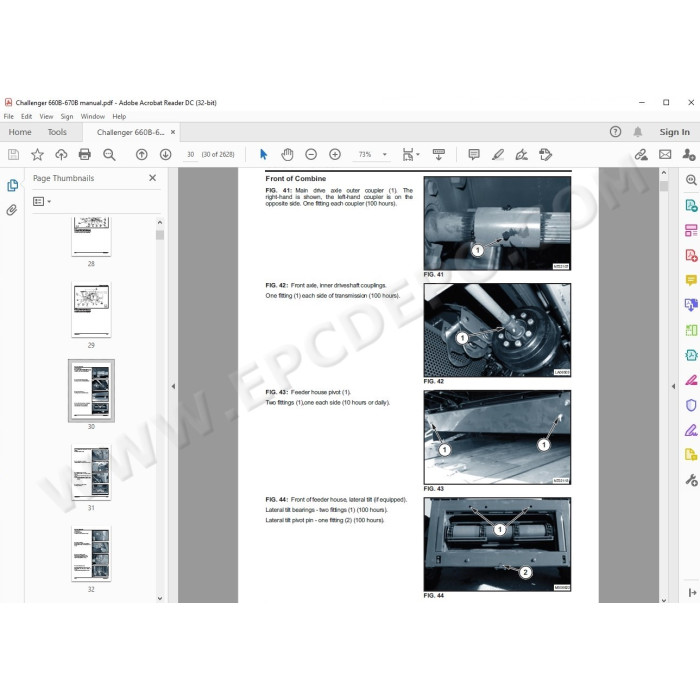This screenshot has height=700, width=700.
Task: Print the document using printer icon
Action: pos(85,154)
